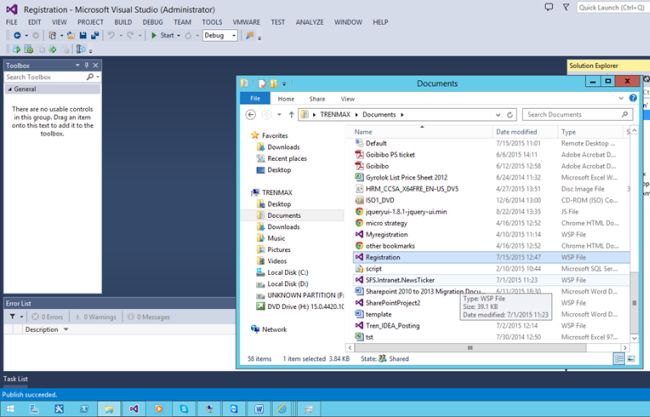
Task: Click the Error List filter funnel icon
Action: click(12, 316)
